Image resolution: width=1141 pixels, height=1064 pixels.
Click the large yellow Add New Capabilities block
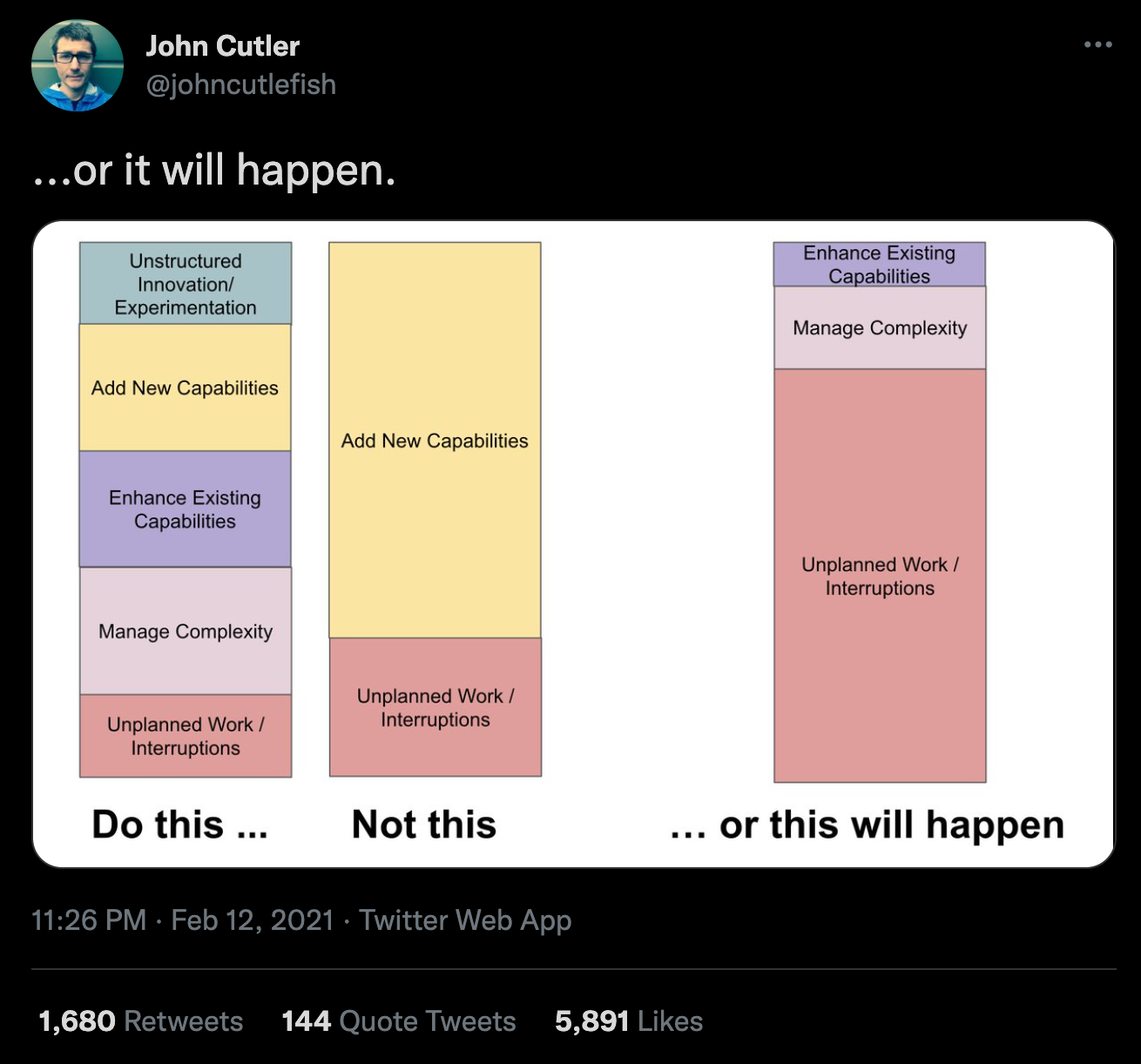click(435, 441)
